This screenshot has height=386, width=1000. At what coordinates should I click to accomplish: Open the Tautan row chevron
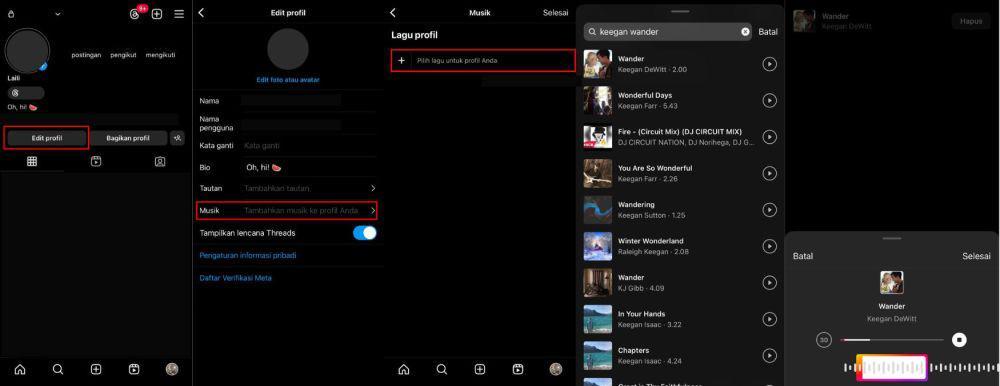(x=373, y=188)
